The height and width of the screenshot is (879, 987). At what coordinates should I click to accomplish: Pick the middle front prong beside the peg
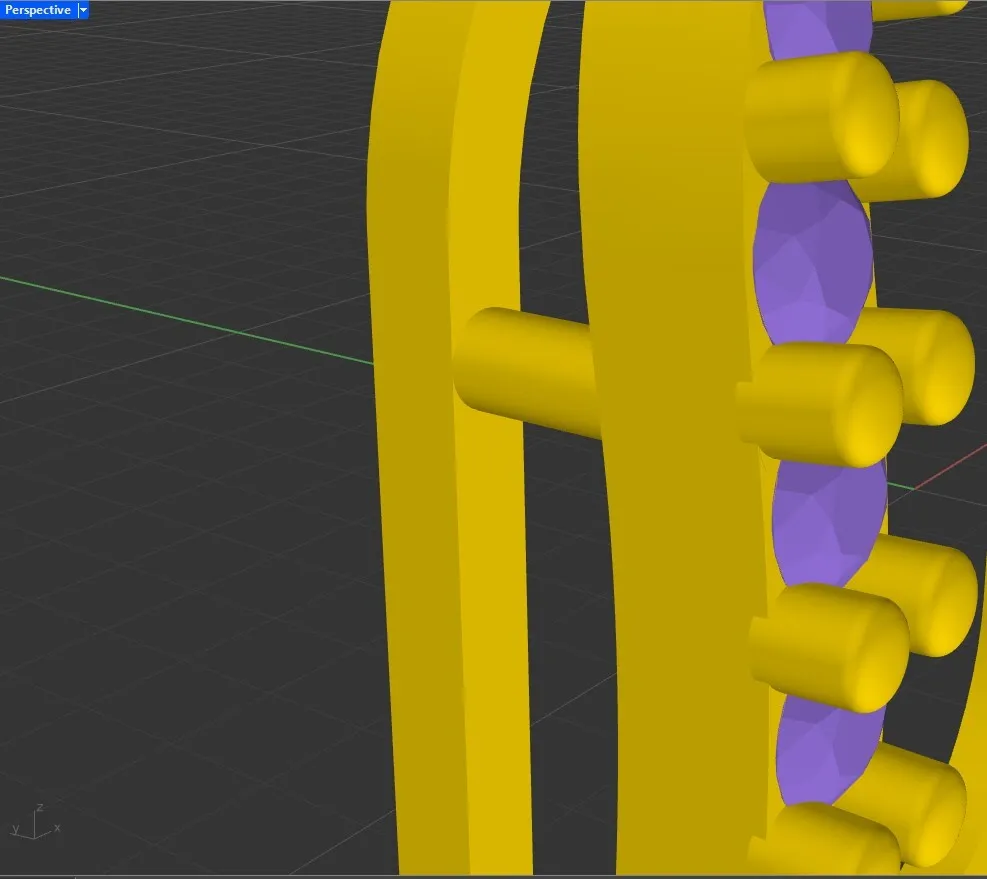click(825, 405)
